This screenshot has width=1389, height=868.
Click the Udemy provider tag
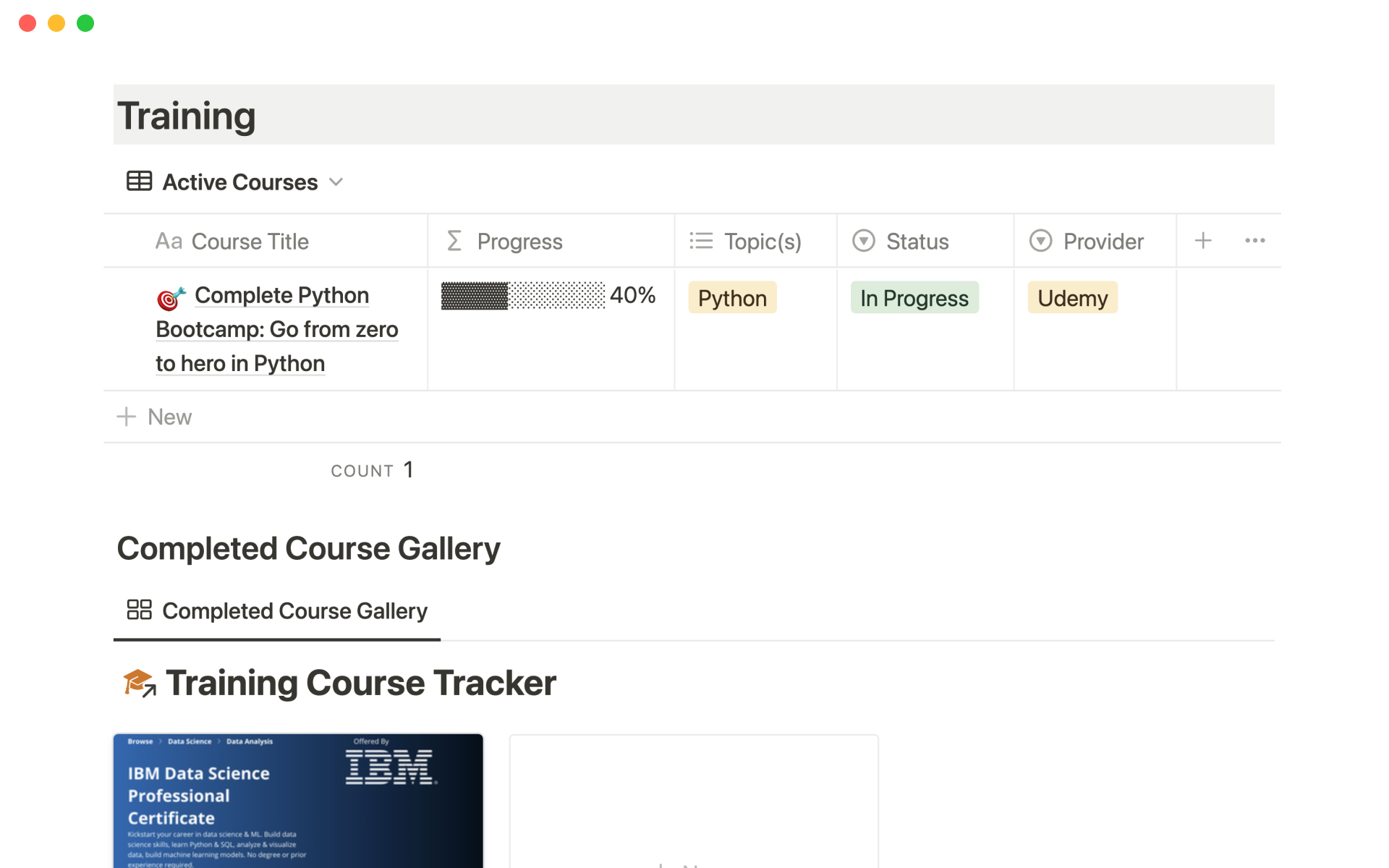[x=1072, y=298]
